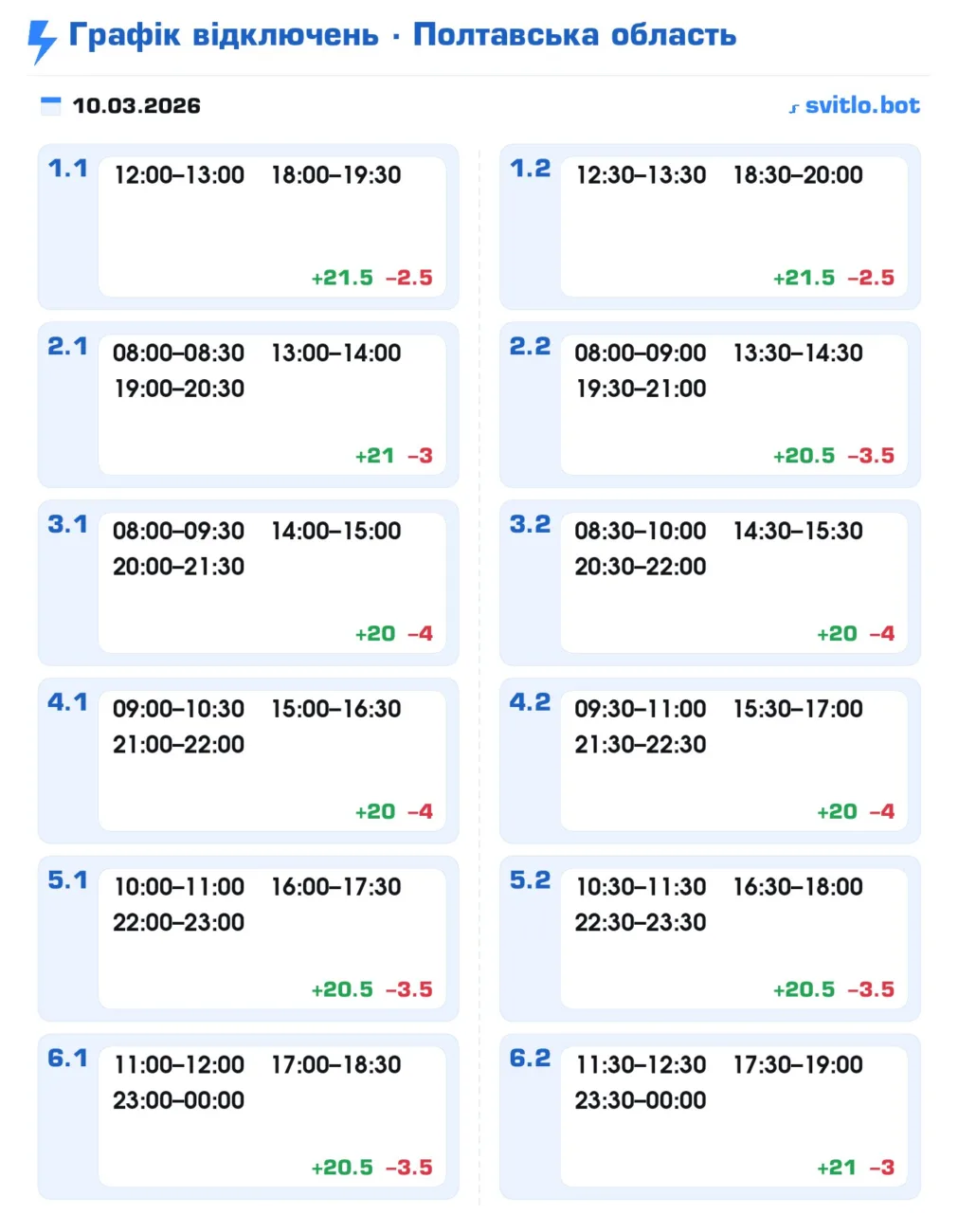Image resolution: width=958 pixels, height=1232 pixels.
Task: Select queue label 1.1
Action: [x=67, y=169]
